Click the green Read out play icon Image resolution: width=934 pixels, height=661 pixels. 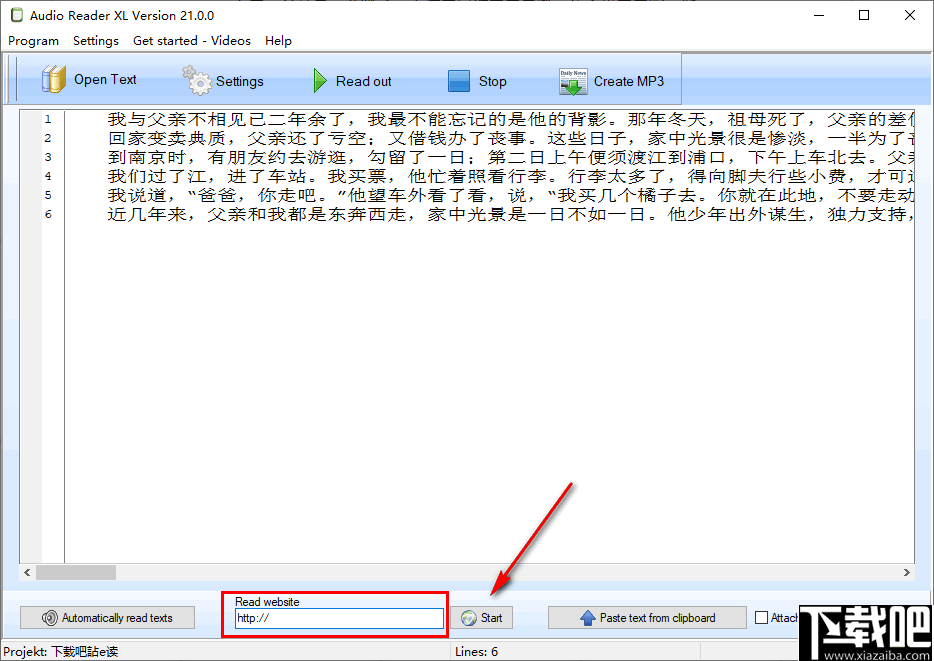point(318,80)
